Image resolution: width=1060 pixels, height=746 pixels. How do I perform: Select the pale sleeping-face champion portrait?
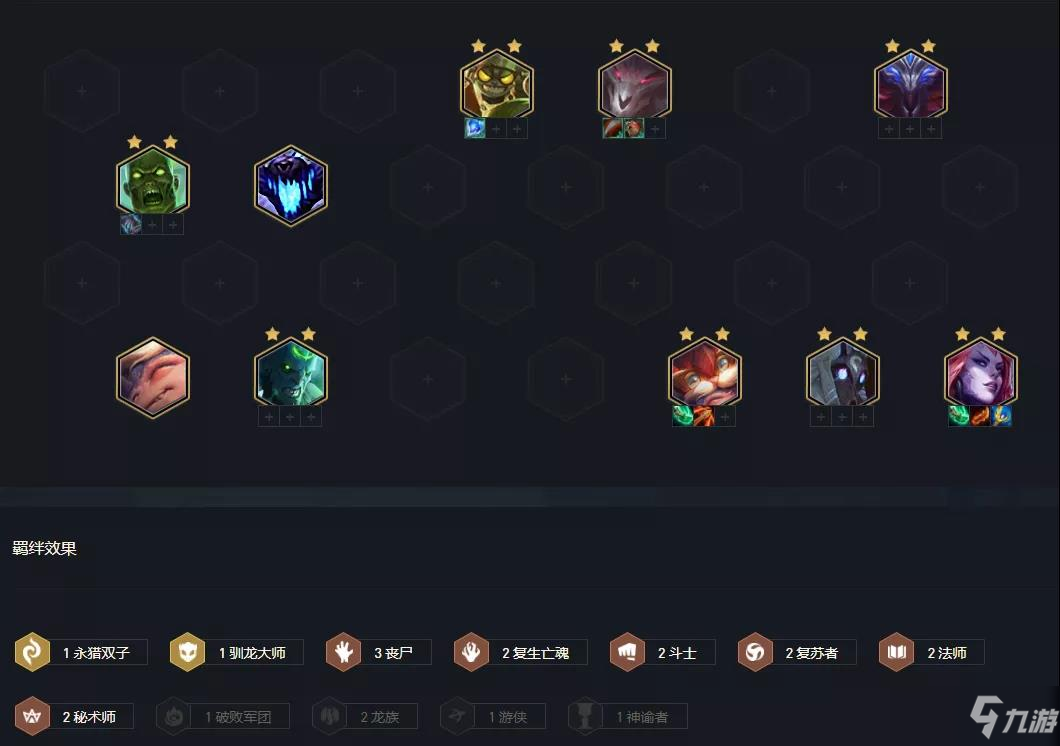pyautogui.click(x=153, y=377)
